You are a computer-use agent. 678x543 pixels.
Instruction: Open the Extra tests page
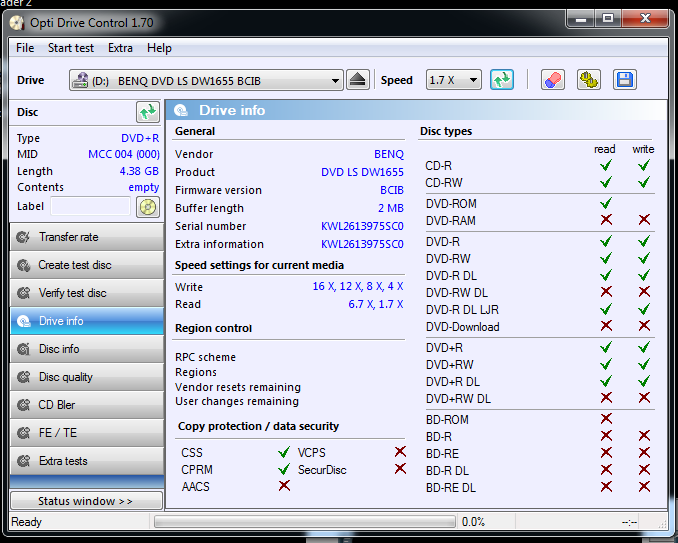87,461
